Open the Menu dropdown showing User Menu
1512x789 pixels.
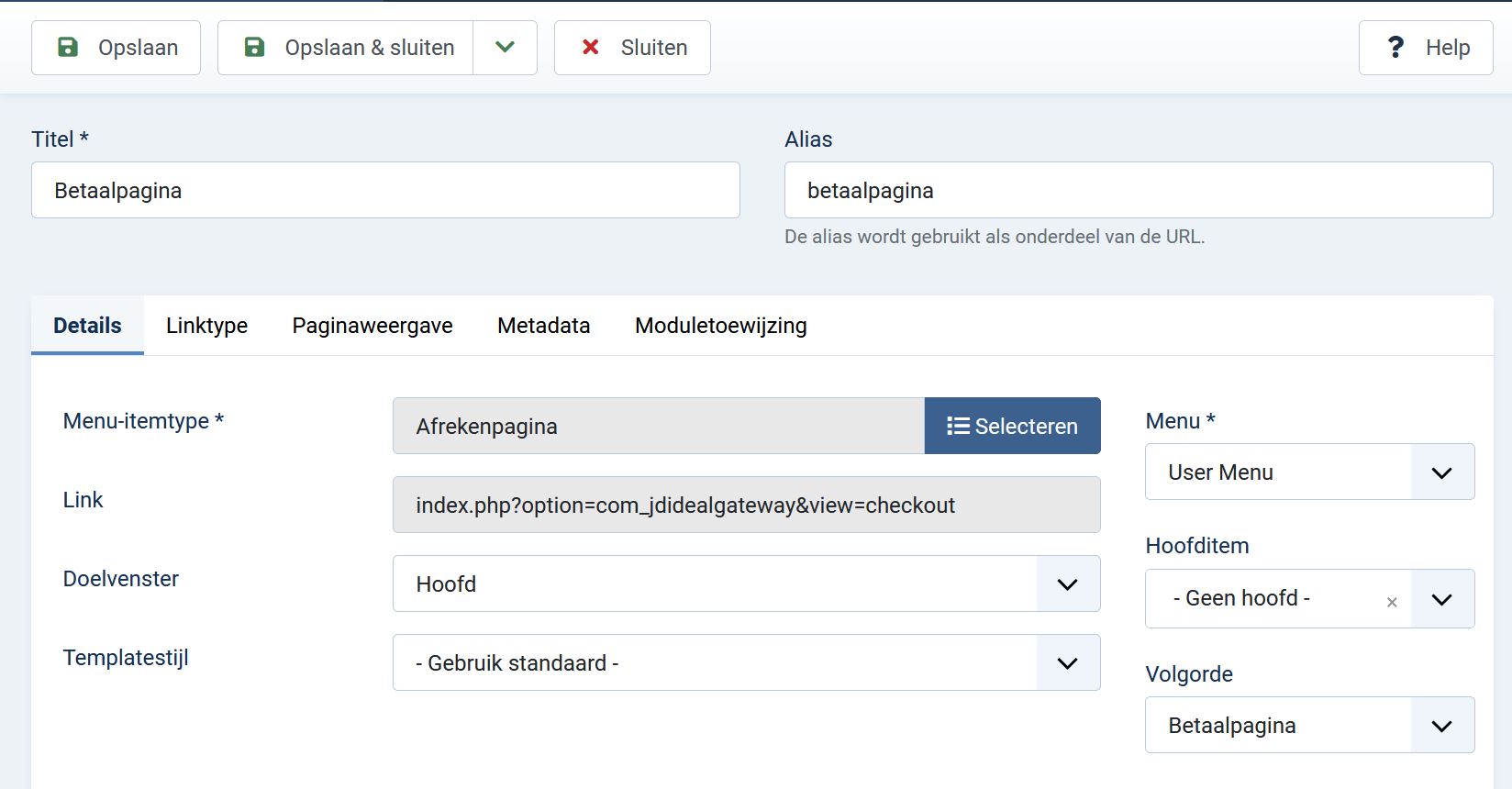[1309, 472]
